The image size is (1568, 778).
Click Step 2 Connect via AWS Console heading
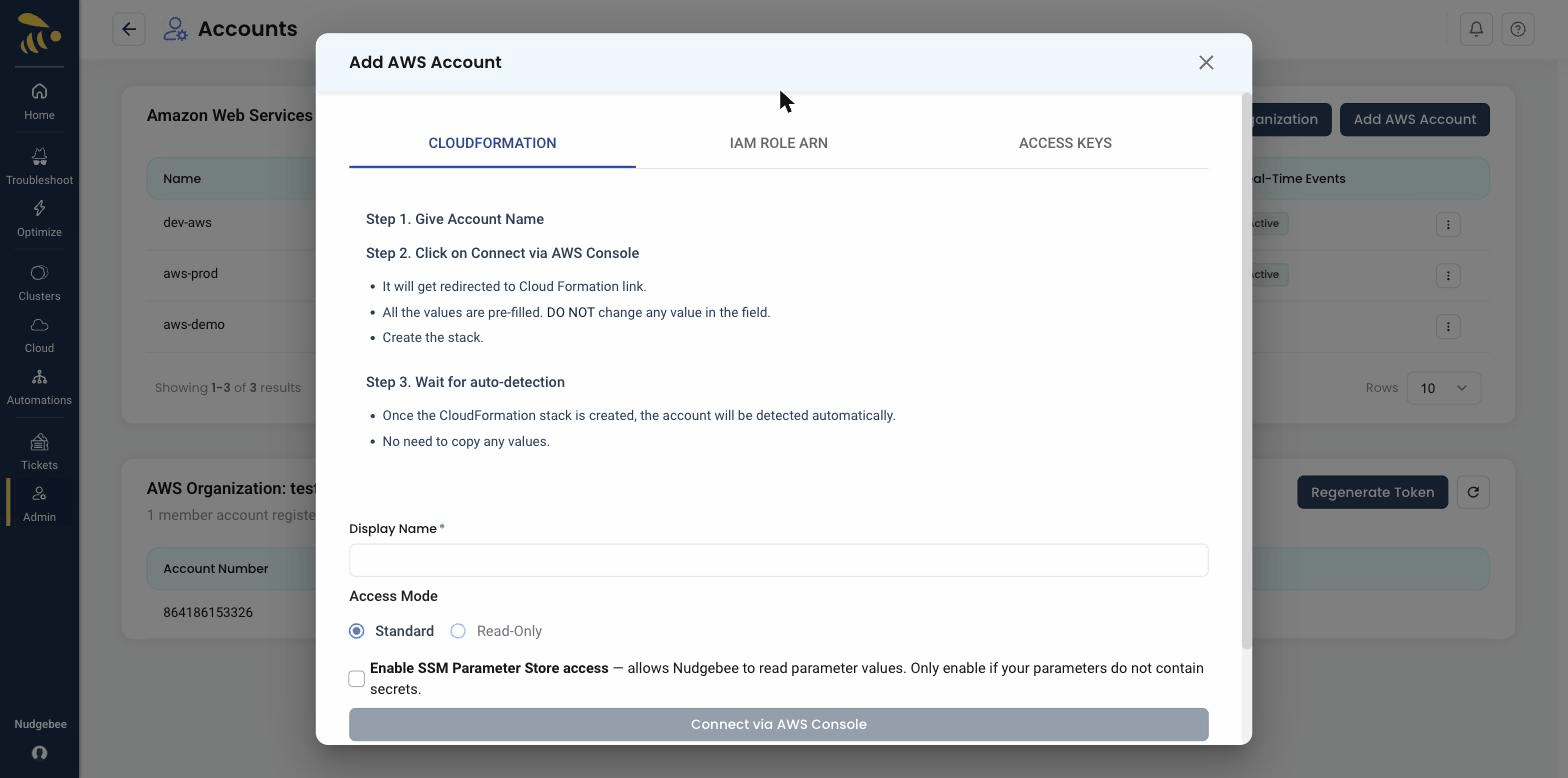(502, 253)
